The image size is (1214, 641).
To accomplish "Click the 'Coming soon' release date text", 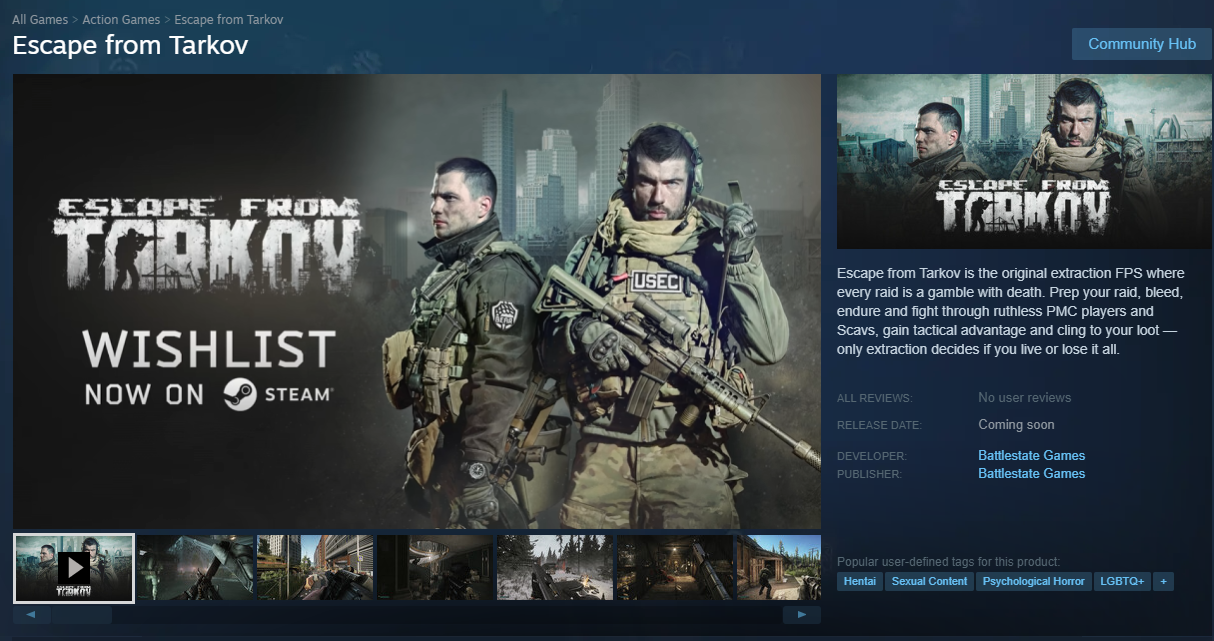I will tap(1016, 424).
